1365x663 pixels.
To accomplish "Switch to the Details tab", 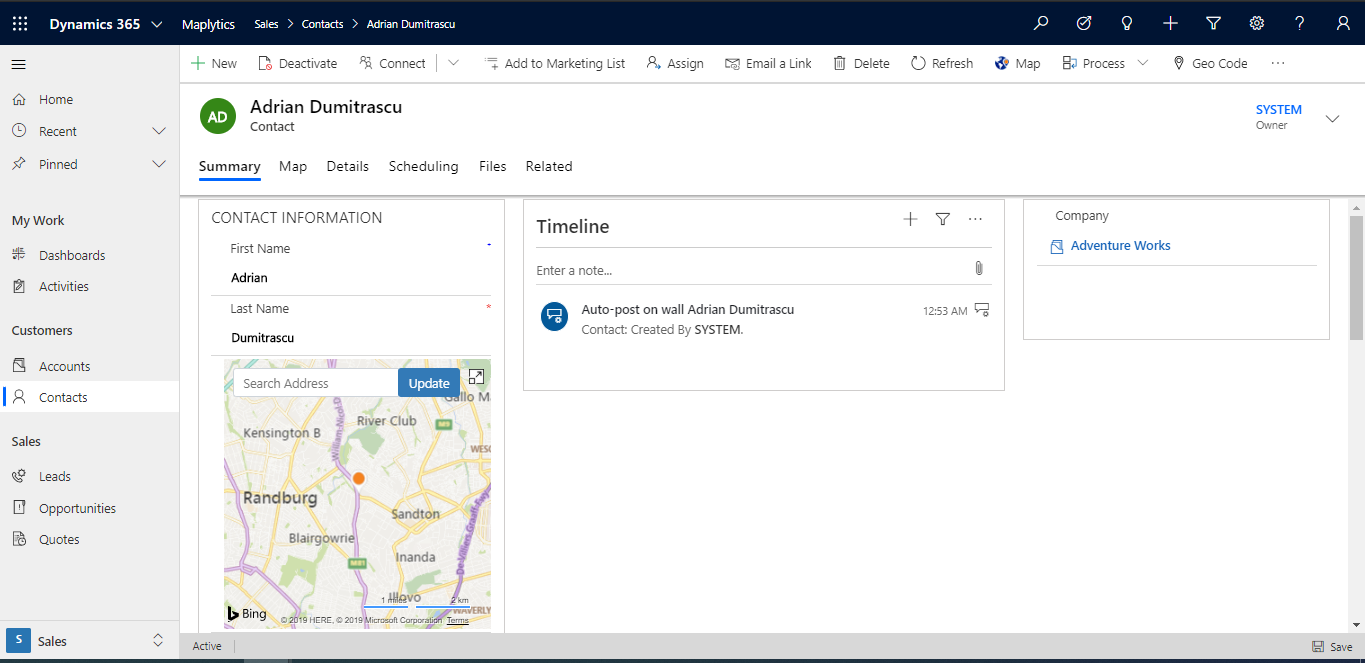I will [x=348, y=166].
